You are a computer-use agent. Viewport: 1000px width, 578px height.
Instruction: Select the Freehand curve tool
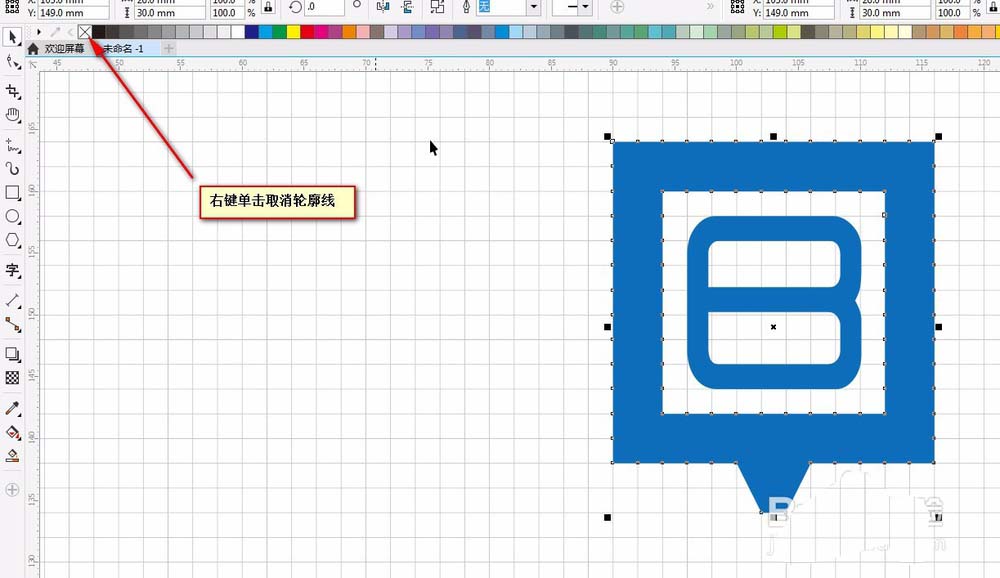click(12, 146)
